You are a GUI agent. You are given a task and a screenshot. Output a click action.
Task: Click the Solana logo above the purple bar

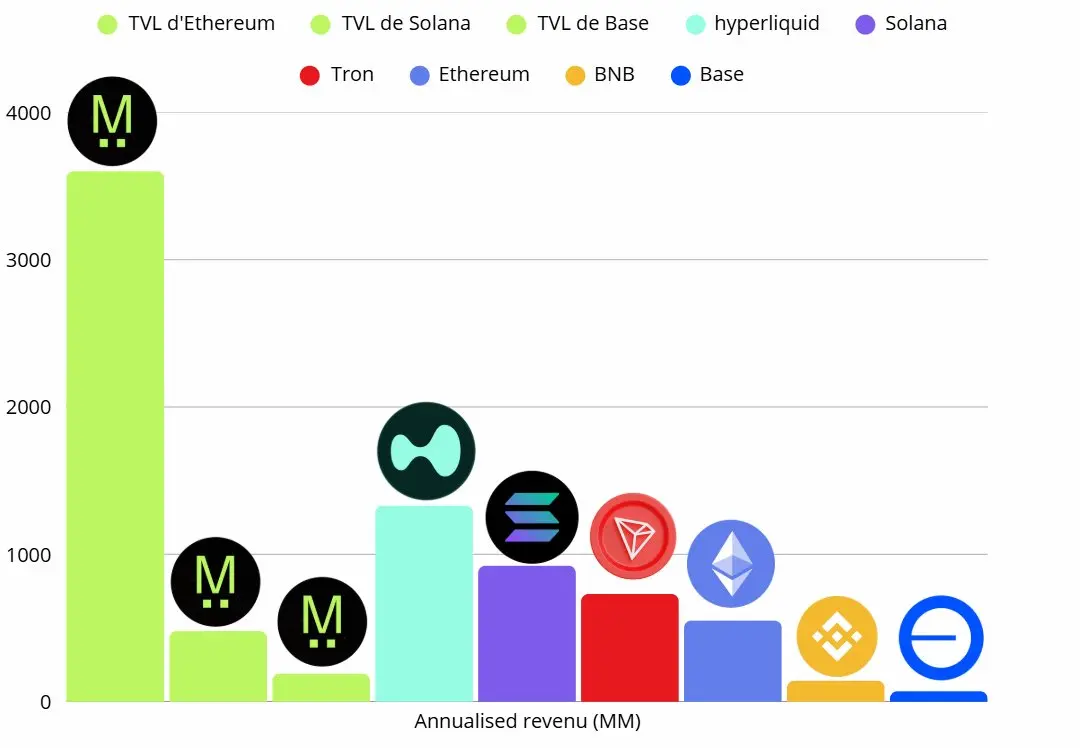tap(532, 517)
